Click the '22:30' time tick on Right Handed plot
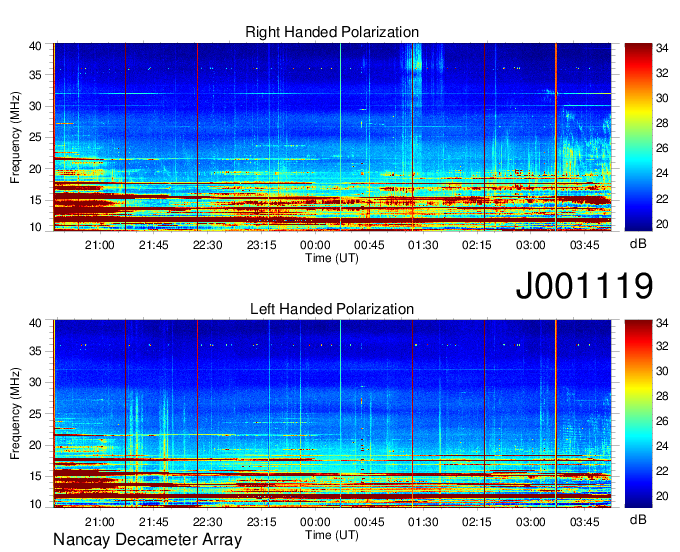Image resolution: width=680 pixels, height=552 pixels. 207,245
